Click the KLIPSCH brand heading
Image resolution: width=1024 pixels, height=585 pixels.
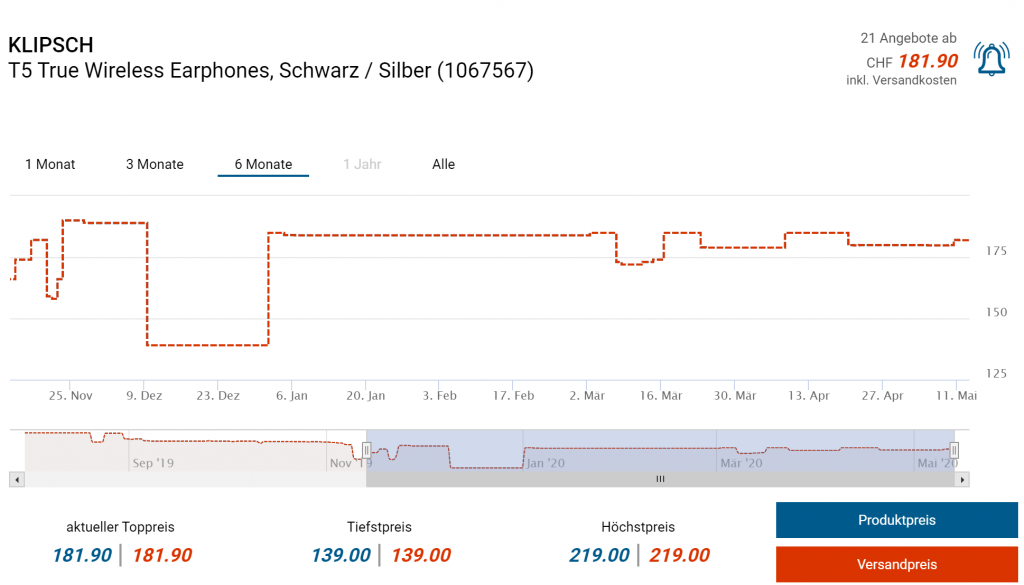pyautogui.click(x=51, y=46)
